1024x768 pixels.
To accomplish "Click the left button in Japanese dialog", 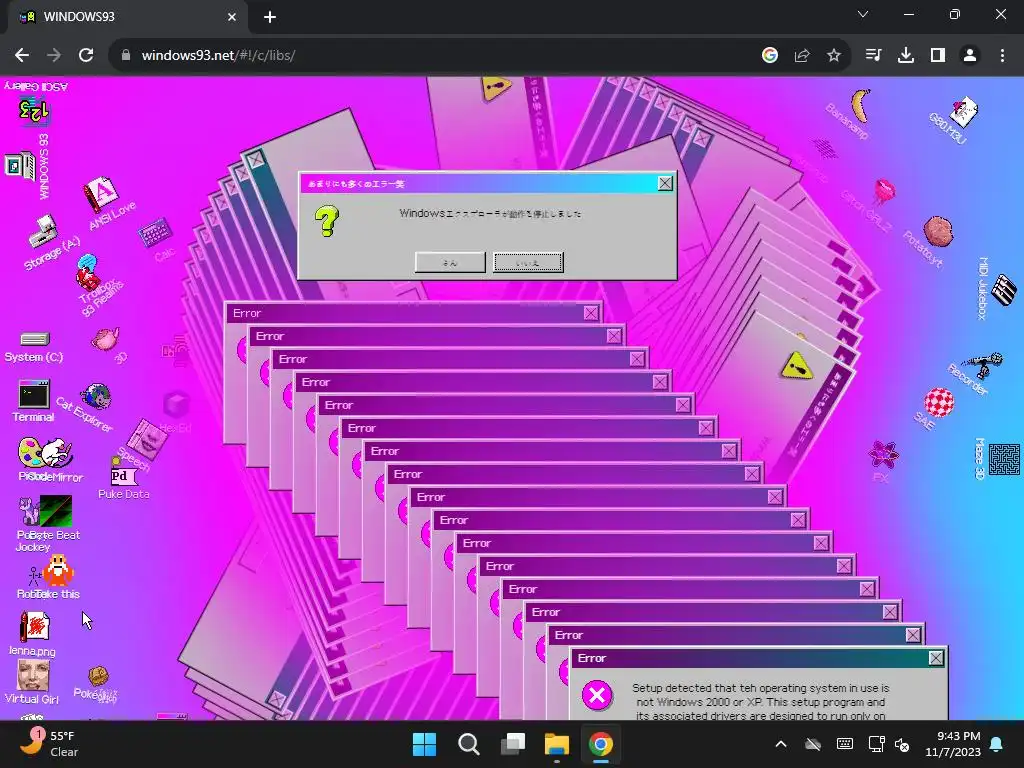I will tap(450, 263).
